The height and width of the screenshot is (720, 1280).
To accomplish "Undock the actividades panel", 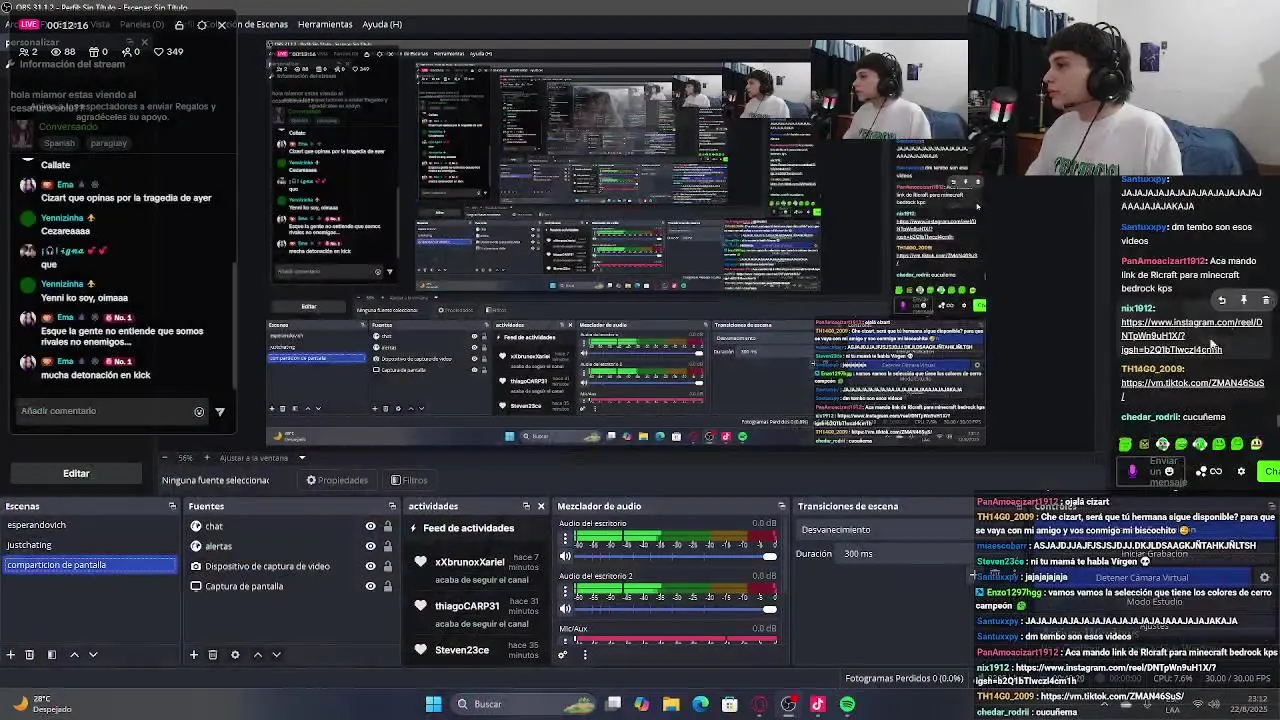I will click(526, 506).
